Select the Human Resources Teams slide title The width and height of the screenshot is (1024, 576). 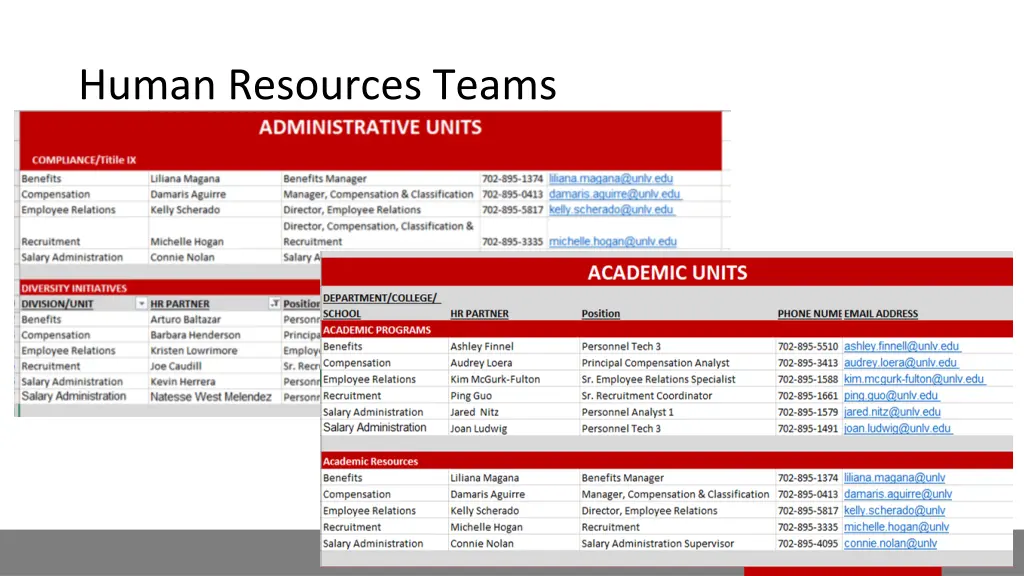(317, 85)
